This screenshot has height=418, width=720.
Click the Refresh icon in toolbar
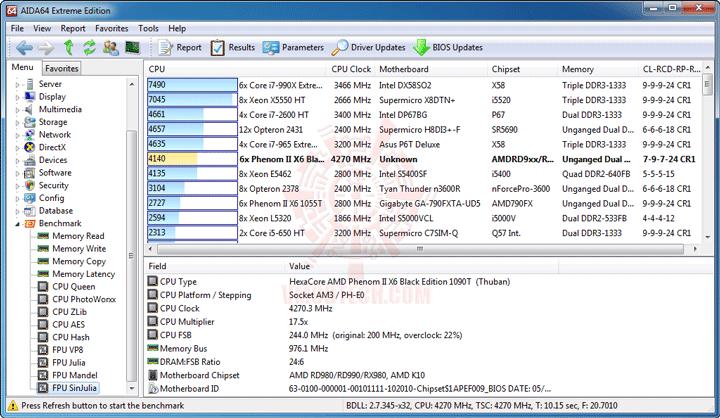click(x=89, y=47)
